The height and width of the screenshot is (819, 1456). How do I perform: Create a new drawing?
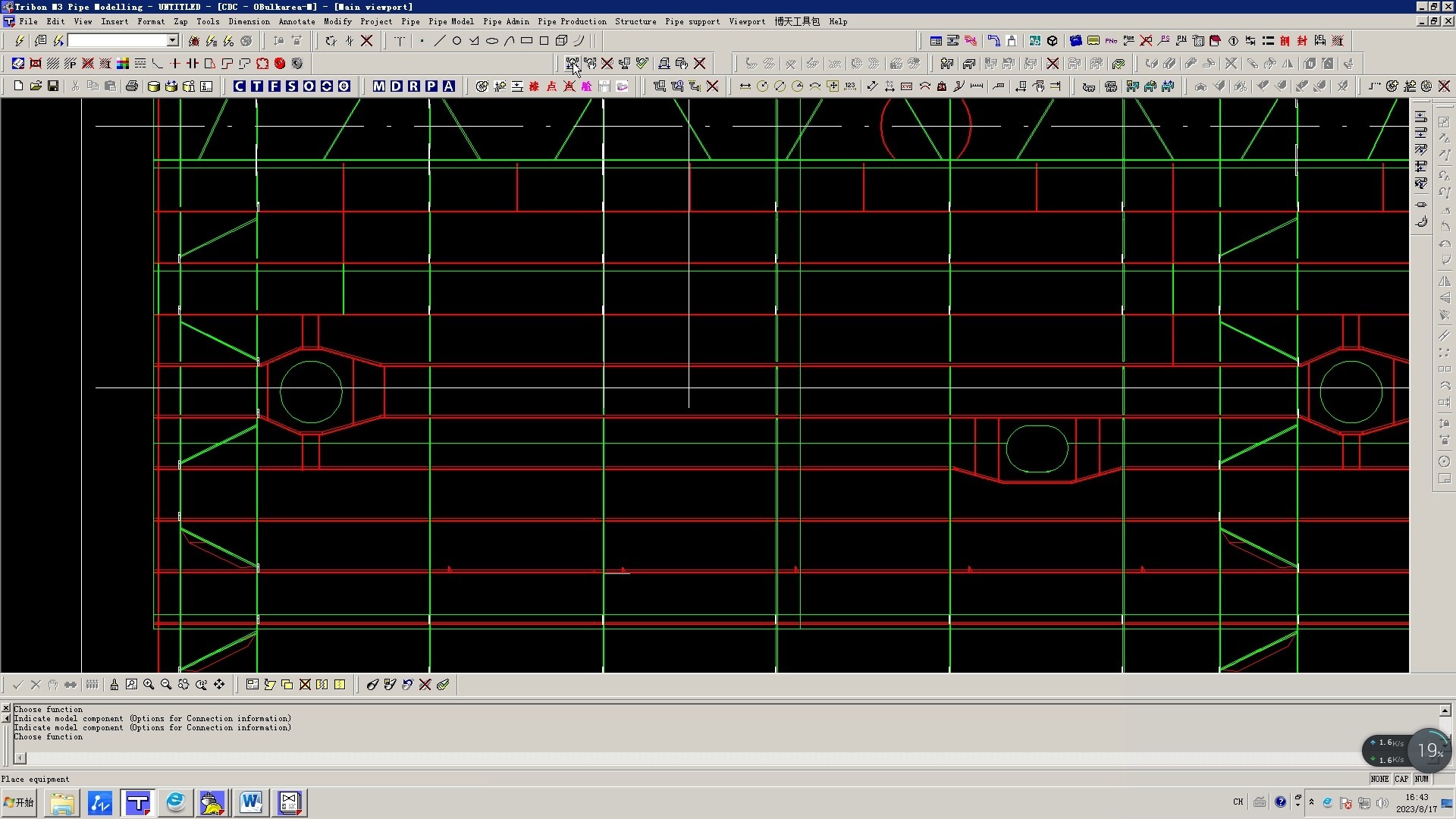coord(18,86)
